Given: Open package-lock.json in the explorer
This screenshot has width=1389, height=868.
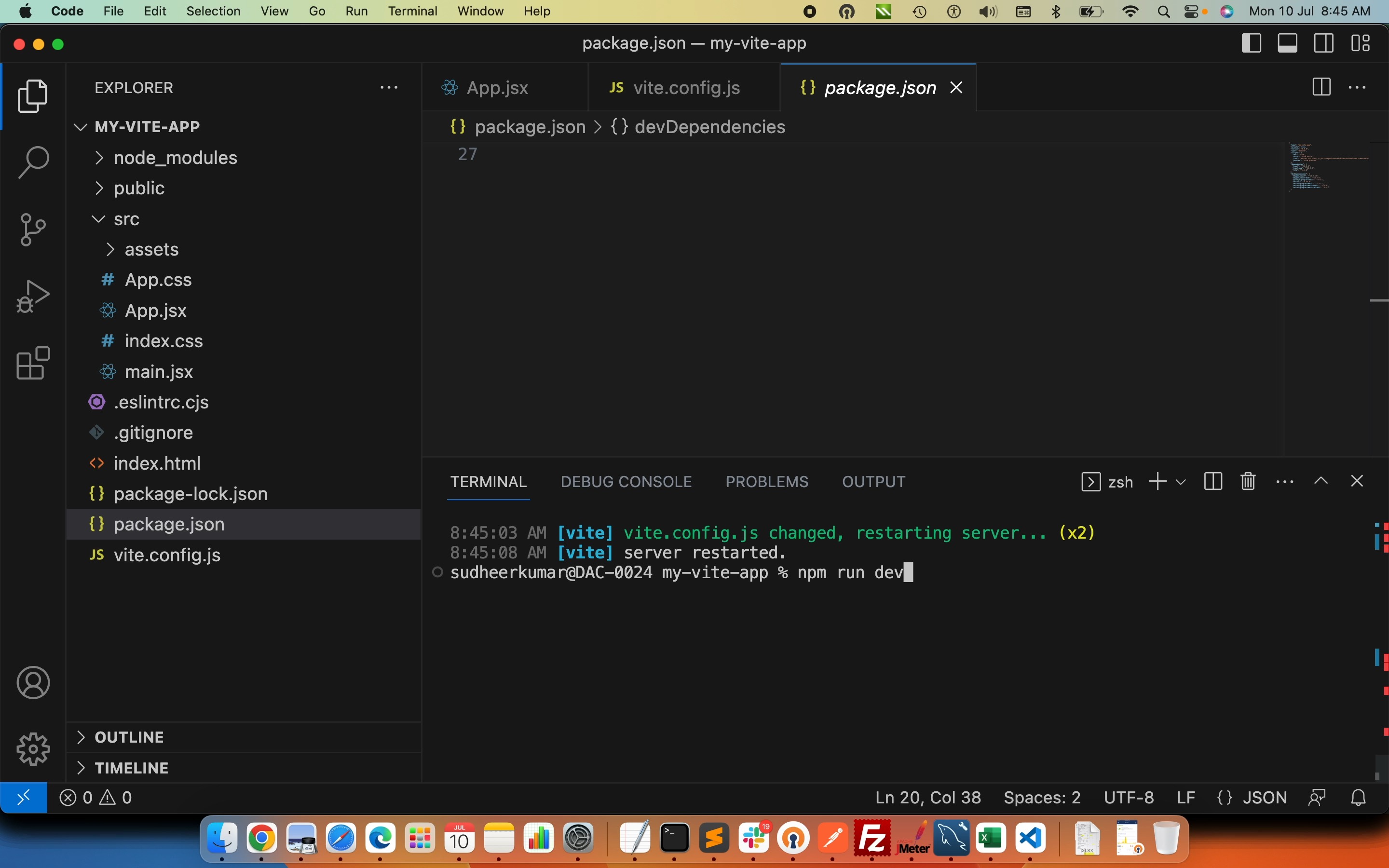Looking at the screenshot, I should 245,494.
